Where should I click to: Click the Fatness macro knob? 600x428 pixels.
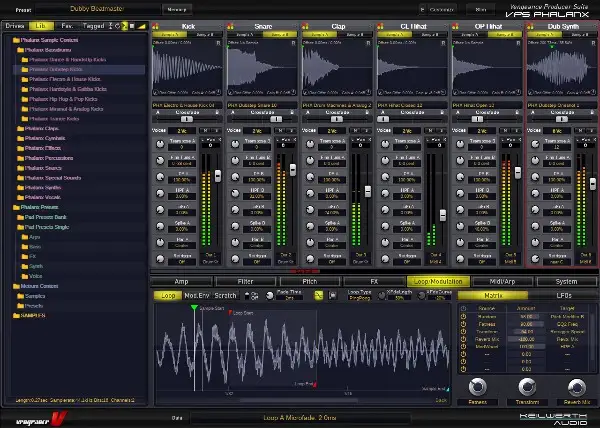click(477, 387)
